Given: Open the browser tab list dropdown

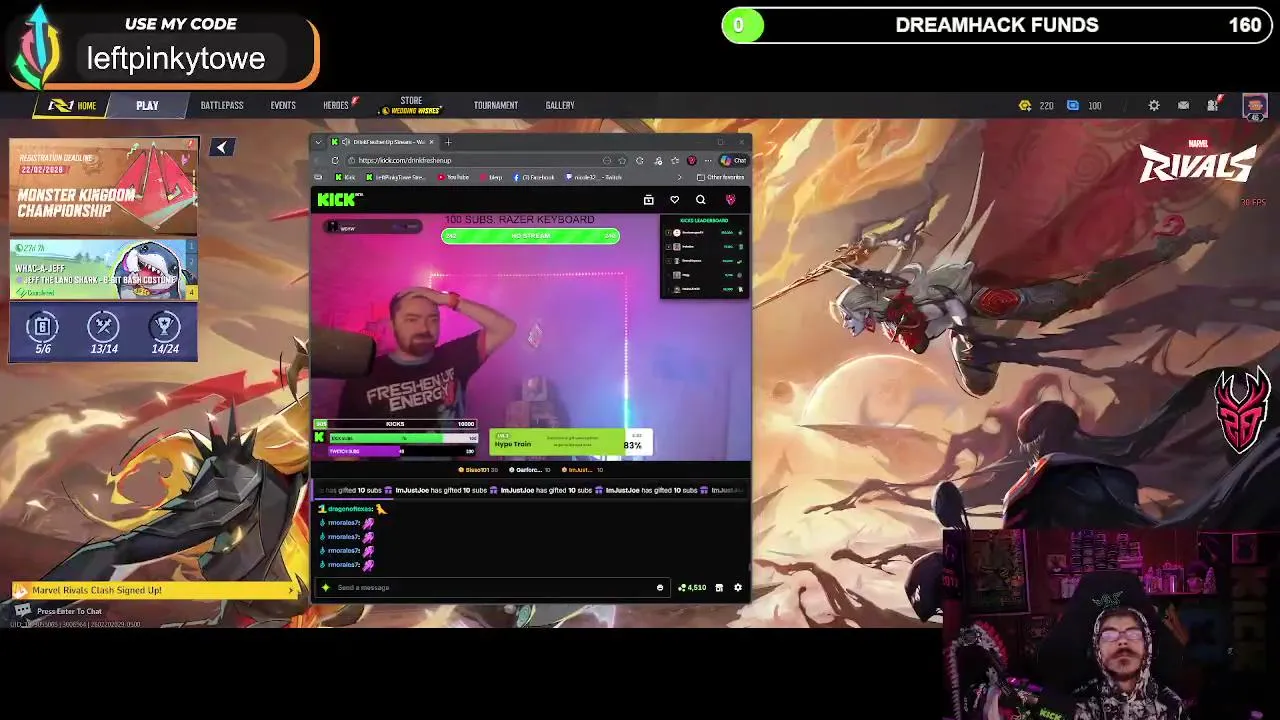Looking at the screenshot, I should point(319,142).
